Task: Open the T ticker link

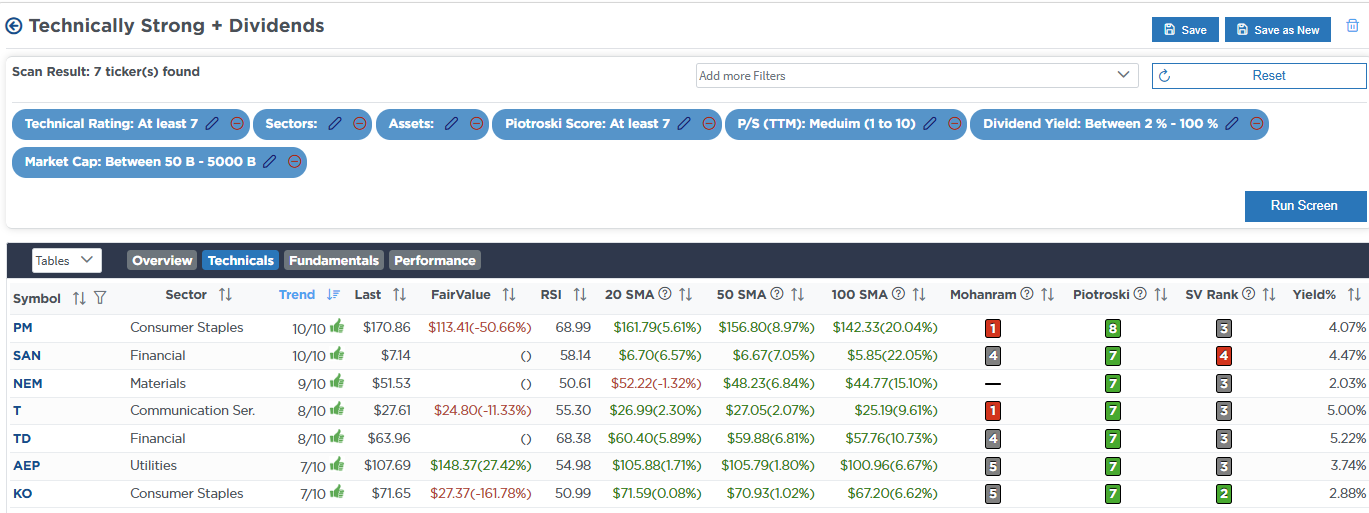Action: (17, 410)
